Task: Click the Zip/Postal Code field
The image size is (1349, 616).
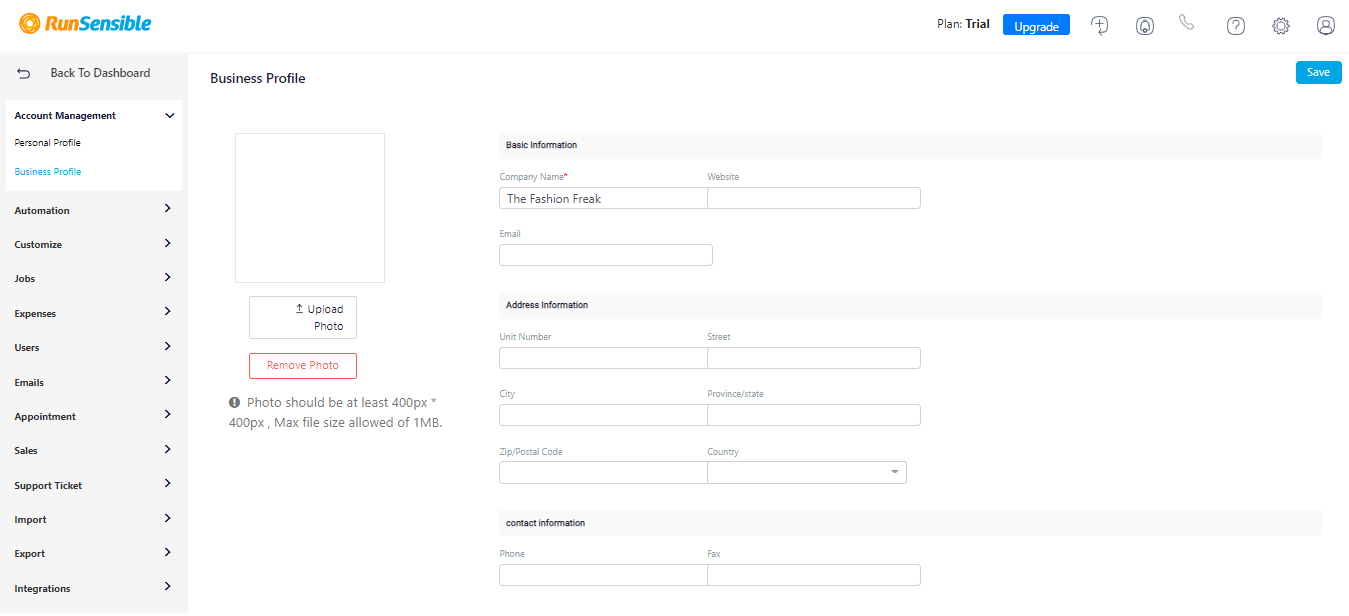Action: pos(603,472)
